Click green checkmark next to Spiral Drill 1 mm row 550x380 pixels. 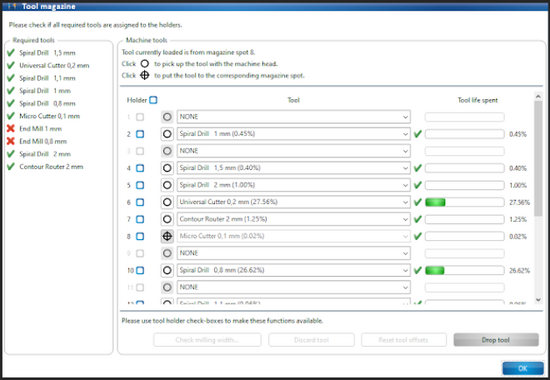[417, 134]
